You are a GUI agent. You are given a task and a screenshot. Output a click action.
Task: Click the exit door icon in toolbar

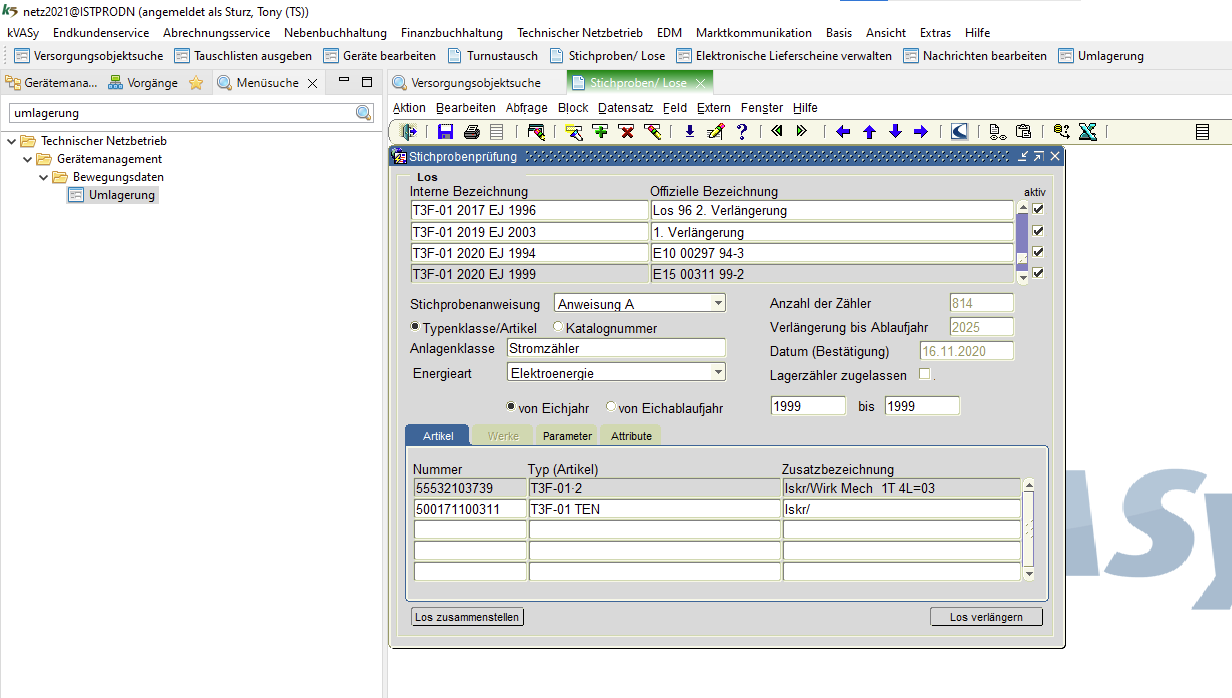[x=409, y=131]
